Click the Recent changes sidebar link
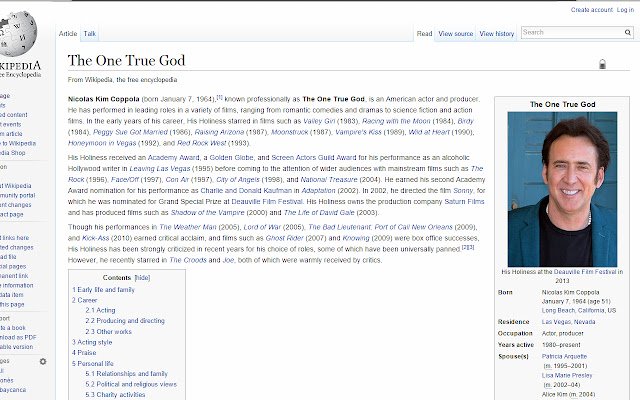Viewport: 640px width, 400px height. pyautogui.click(x=16, y=205)
